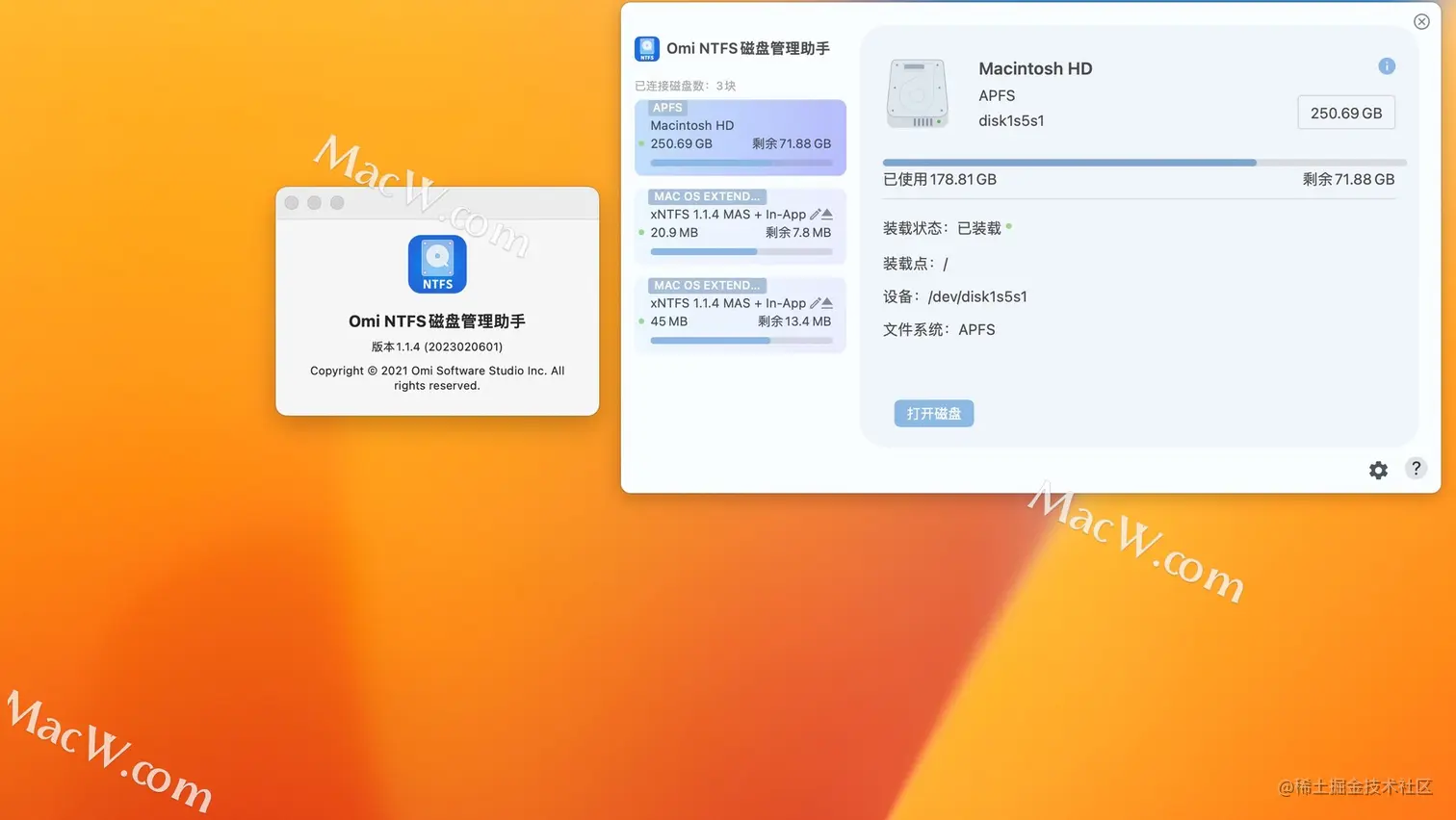Click 剩余 7.8 MB on second disk
The width and height of the screenshot is (1456, 820).
pos(798,232)
